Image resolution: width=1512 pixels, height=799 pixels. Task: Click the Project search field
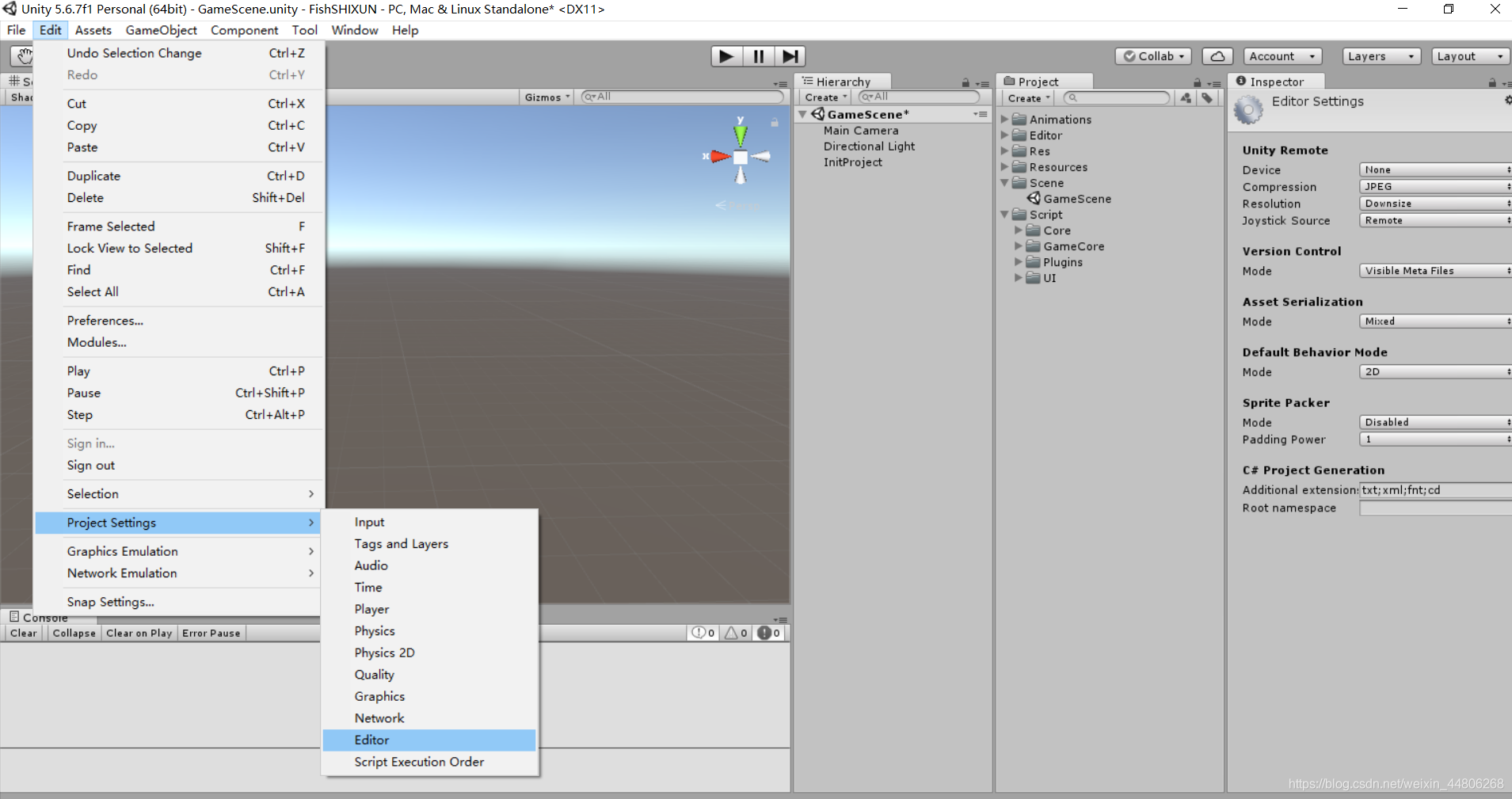(1117, 97)
